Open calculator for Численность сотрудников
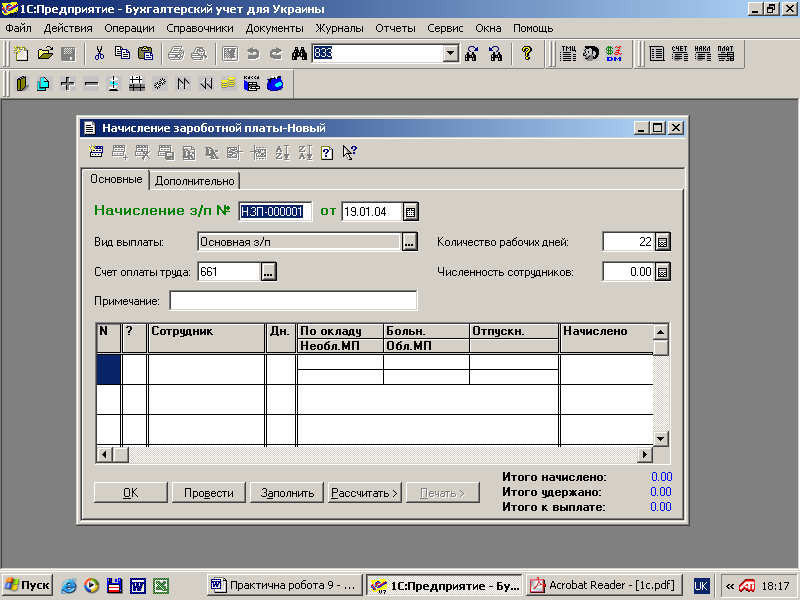The width and height of the screenshot is (800, 600). tap(662, 272)
